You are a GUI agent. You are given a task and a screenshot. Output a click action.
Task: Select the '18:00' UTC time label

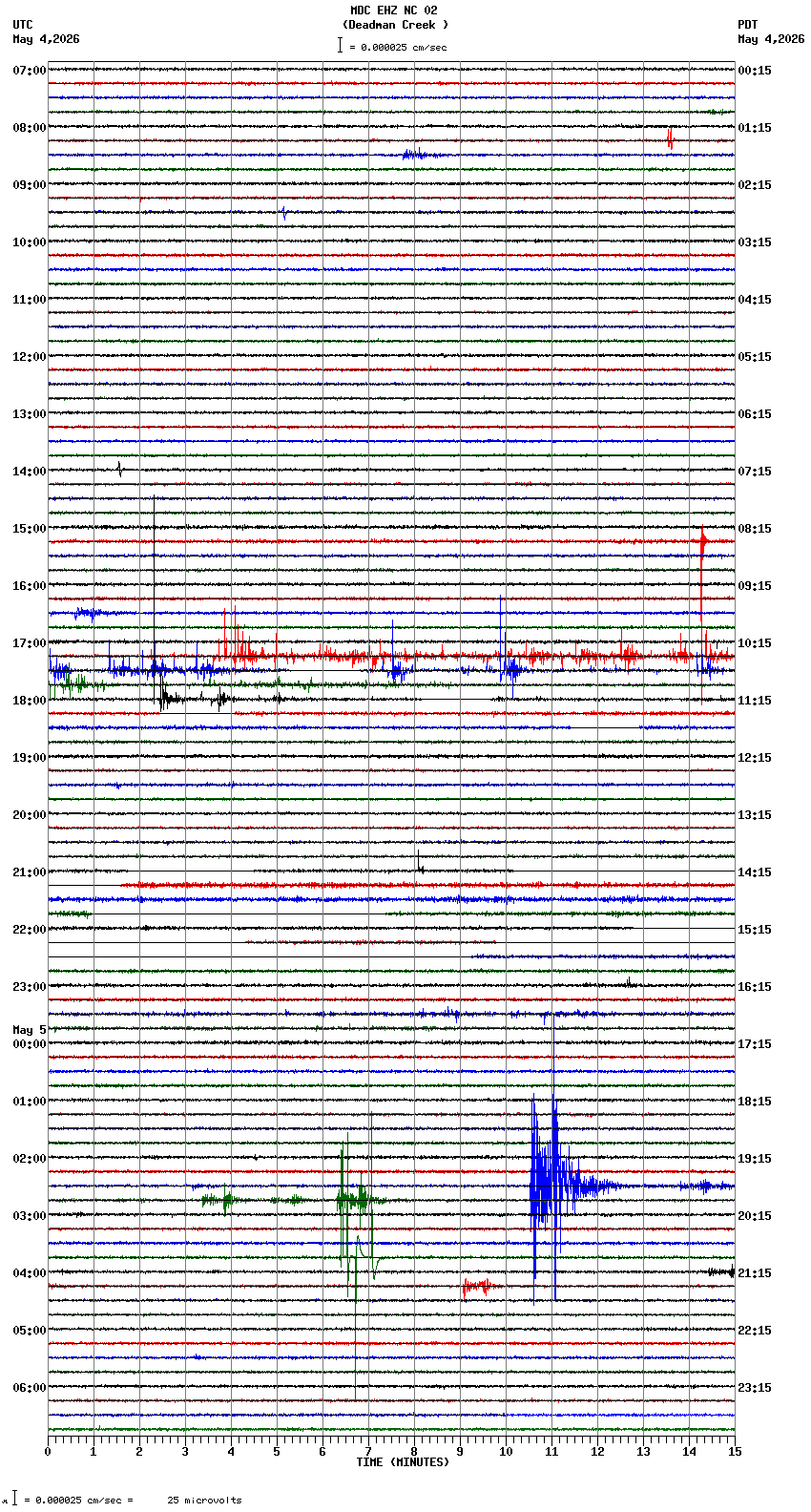[x=29, y=701]
